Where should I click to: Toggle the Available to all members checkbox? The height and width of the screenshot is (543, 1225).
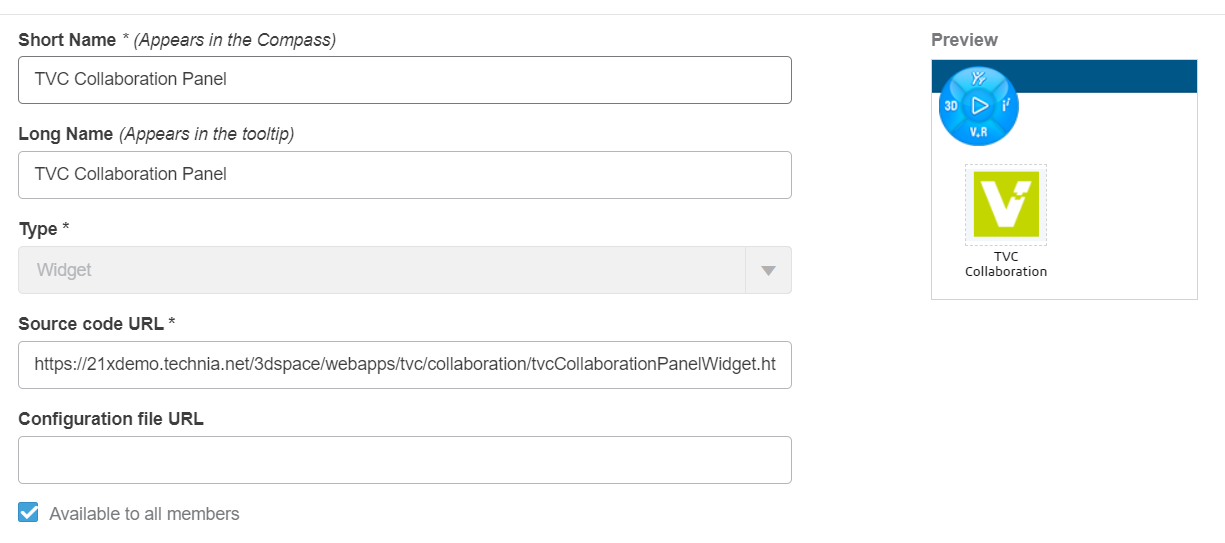[x=29, y=513]
